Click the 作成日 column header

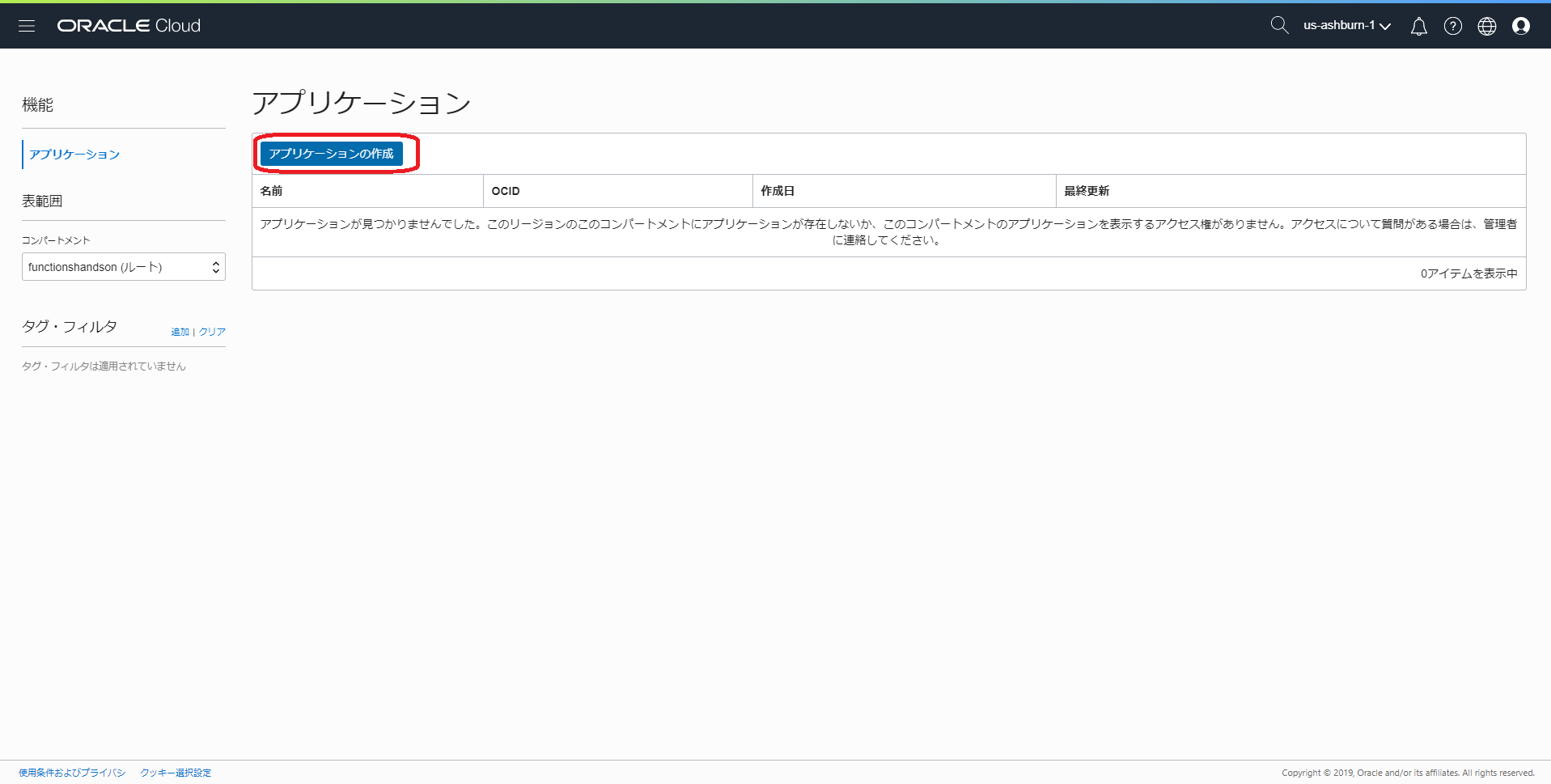point(778,191)
